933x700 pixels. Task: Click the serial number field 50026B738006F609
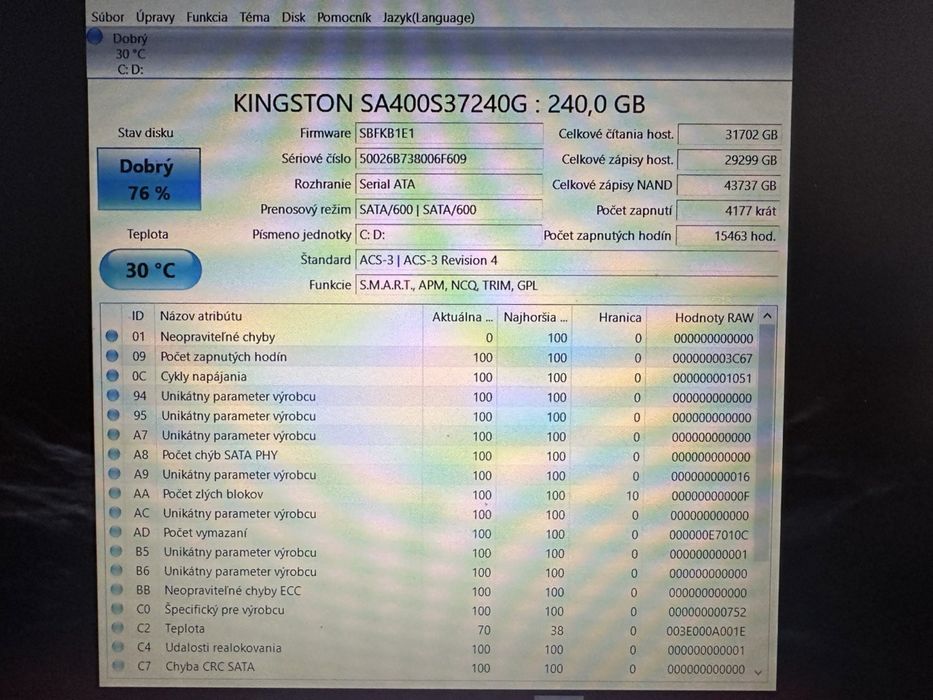pyautogui.click(x=449, y=159)
